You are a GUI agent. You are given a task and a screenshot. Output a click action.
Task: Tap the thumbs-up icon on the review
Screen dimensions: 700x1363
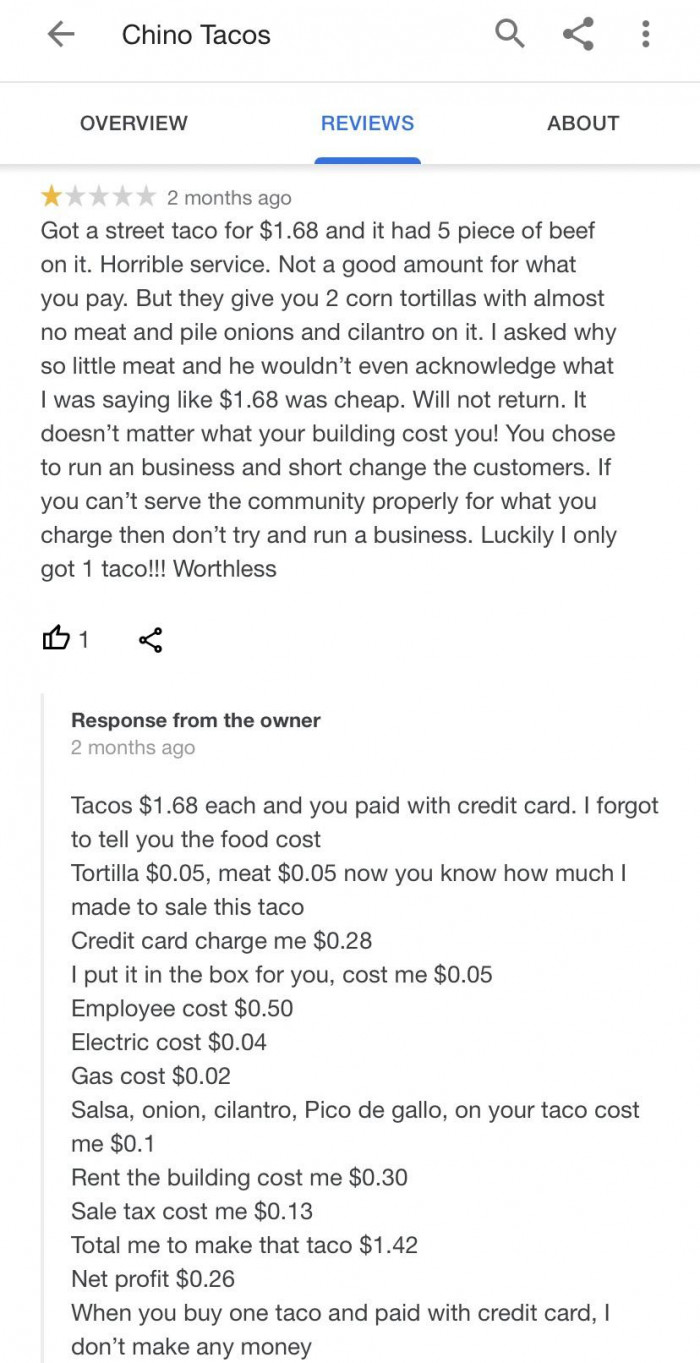pos(57,637)
